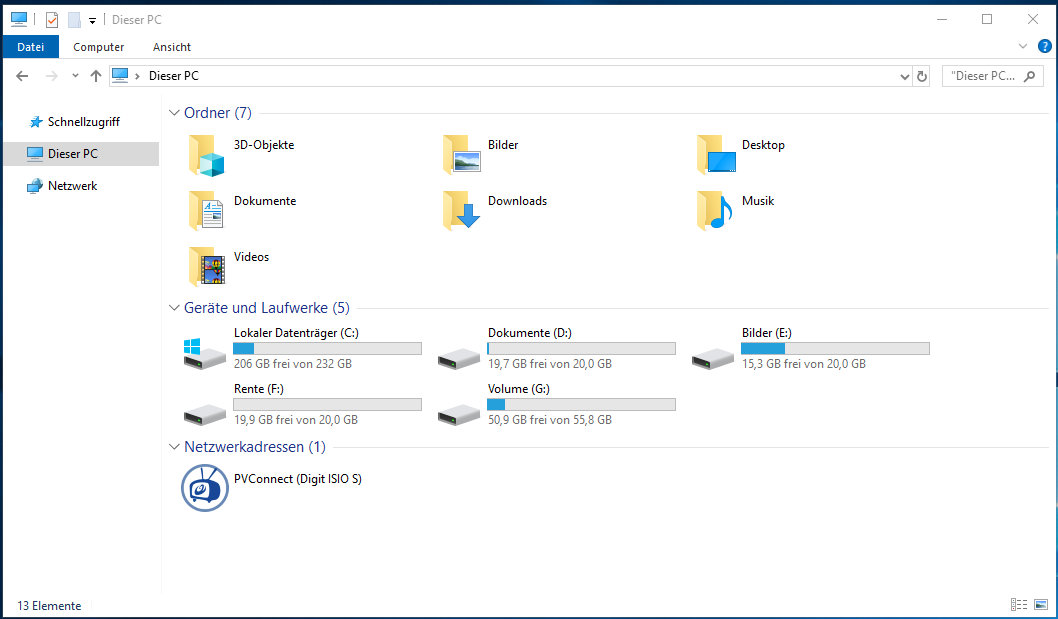Viewport: 1058px width, 619px height.
Task: Click the Dokumente (D:) usage bar
Action: click(x=581, y=348)
